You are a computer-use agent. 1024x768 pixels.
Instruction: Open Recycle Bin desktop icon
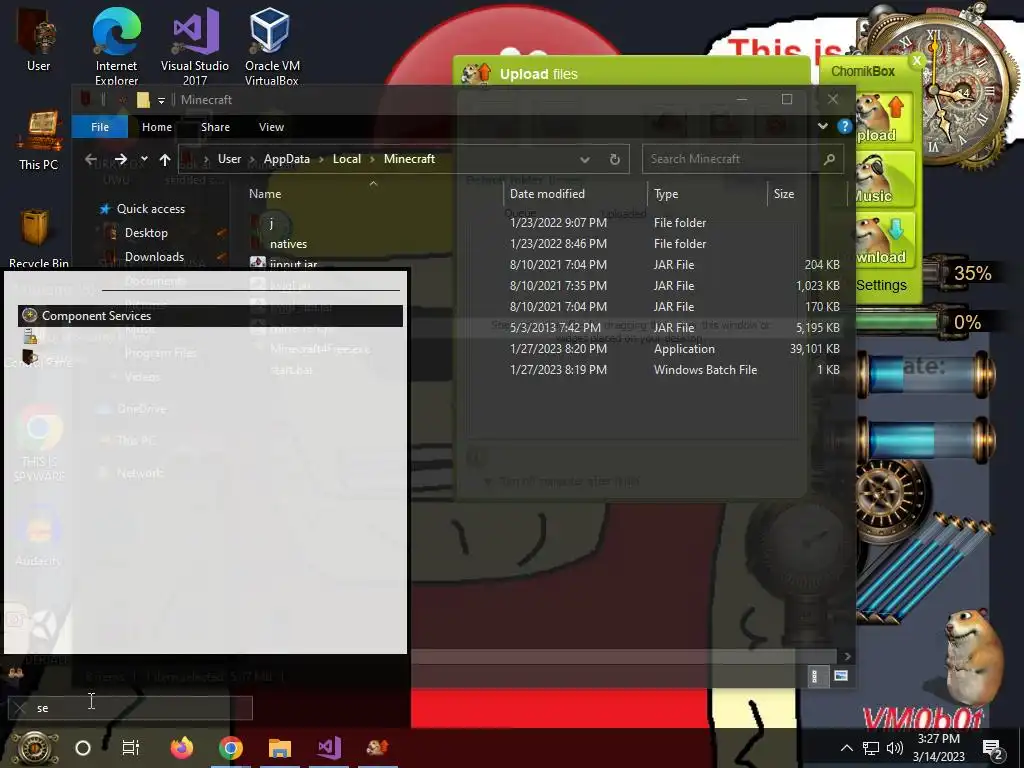38,238
